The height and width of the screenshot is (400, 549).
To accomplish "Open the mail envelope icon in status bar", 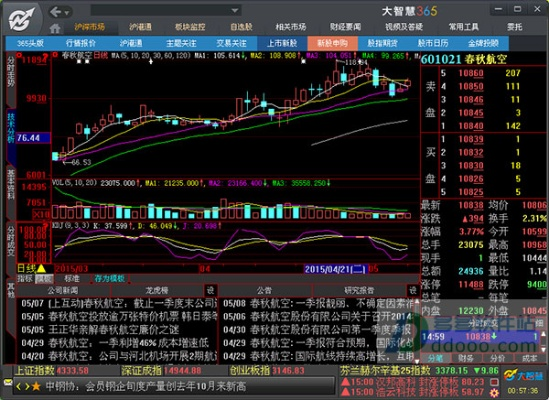I will (x=8, y=382).
